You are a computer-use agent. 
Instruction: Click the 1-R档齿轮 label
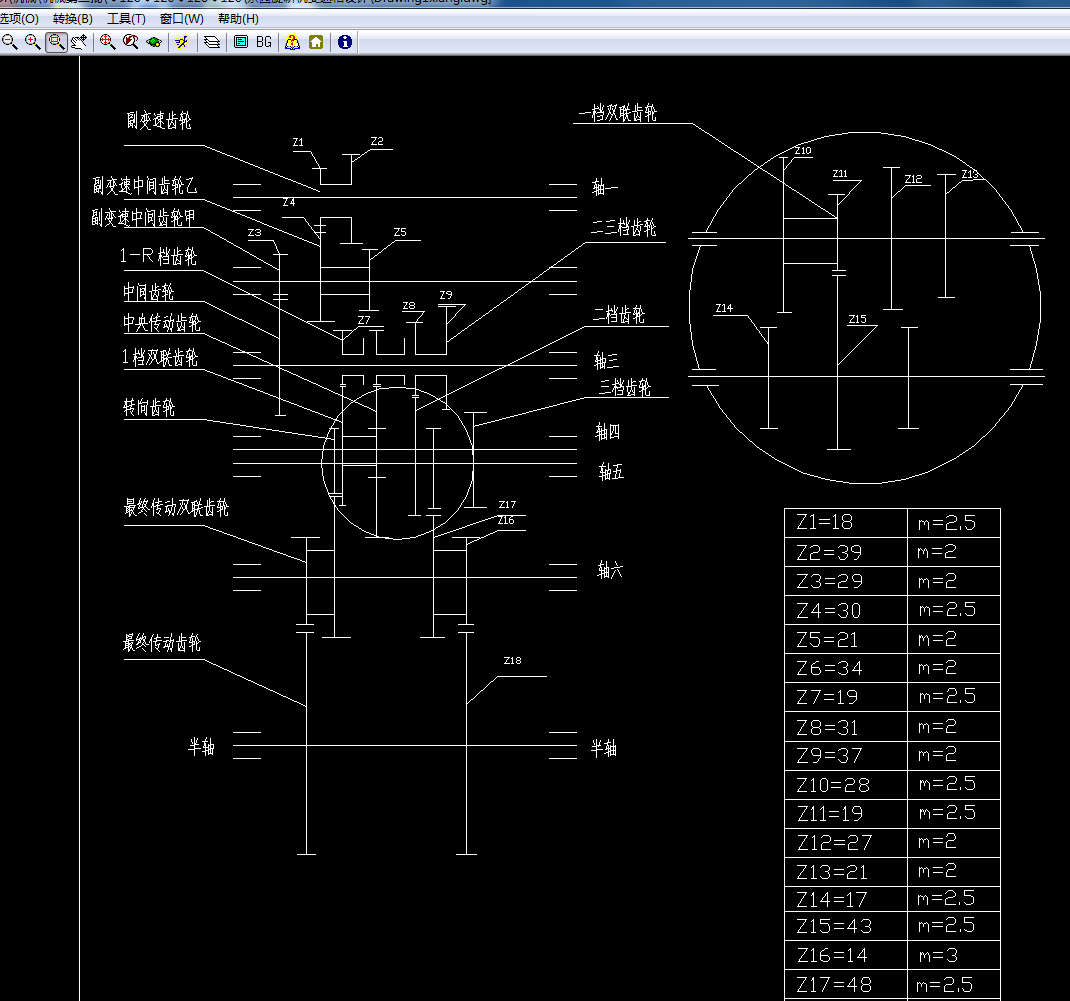(158, 257)
